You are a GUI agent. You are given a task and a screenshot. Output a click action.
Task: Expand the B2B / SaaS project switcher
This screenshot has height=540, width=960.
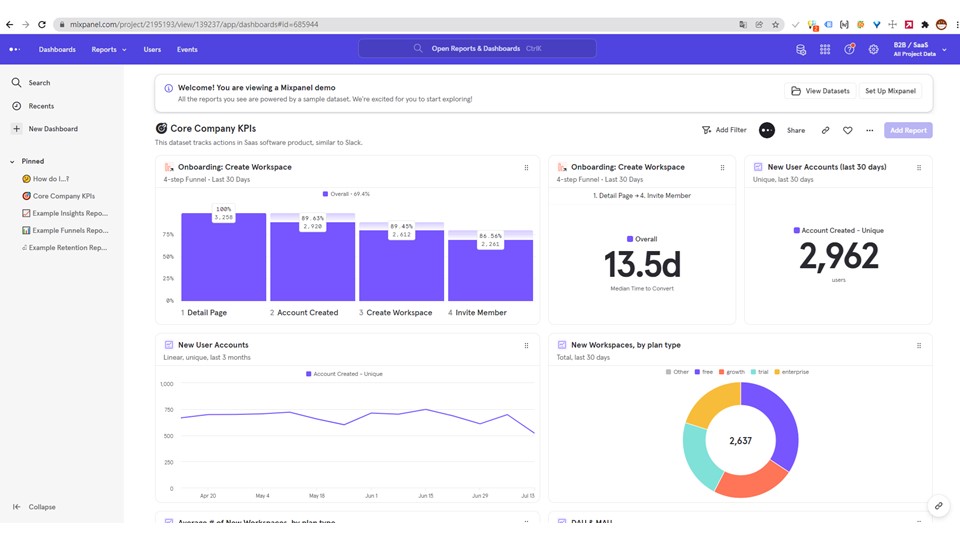click(920, 50)
